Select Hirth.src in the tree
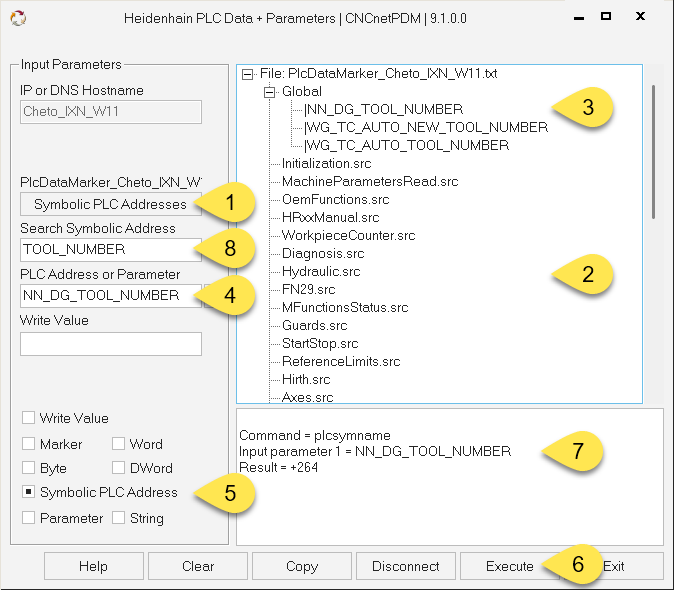 (x=306, y=380)
